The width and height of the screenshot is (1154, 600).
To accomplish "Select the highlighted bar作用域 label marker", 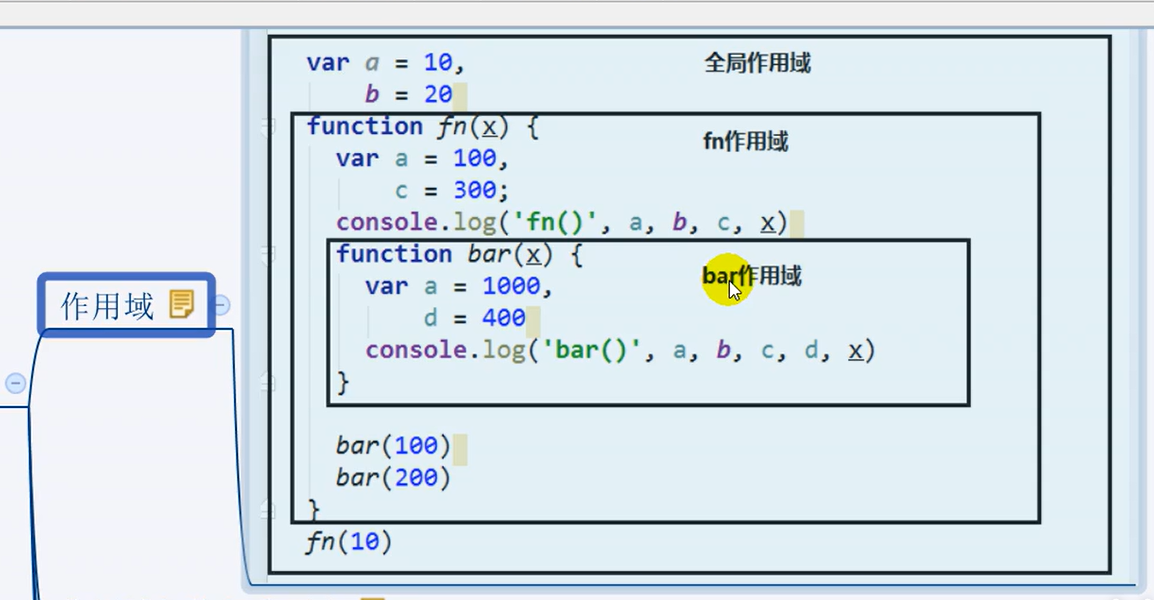I will (752, 277).
